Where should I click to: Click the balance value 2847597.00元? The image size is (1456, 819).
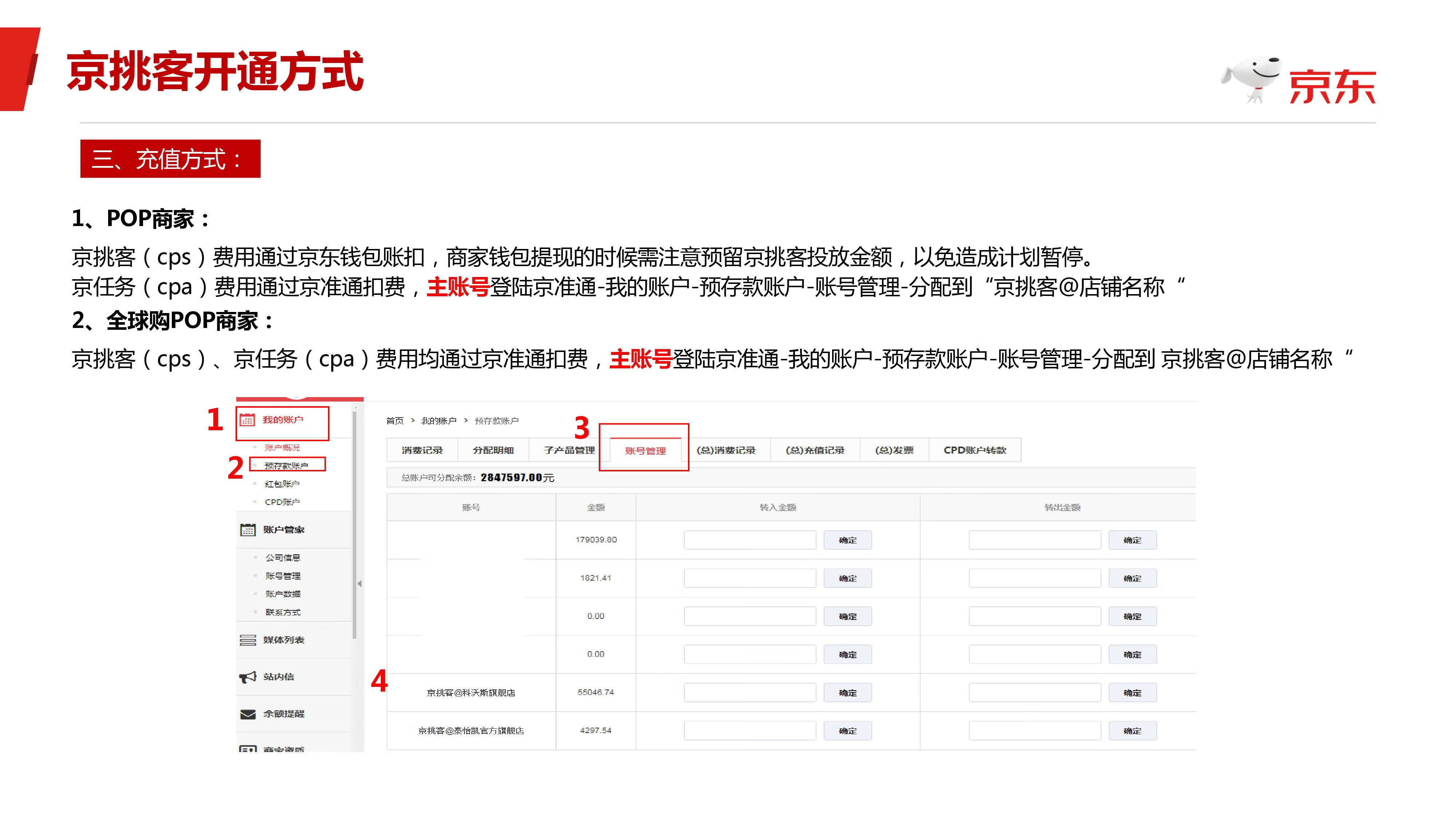point(517,478)
